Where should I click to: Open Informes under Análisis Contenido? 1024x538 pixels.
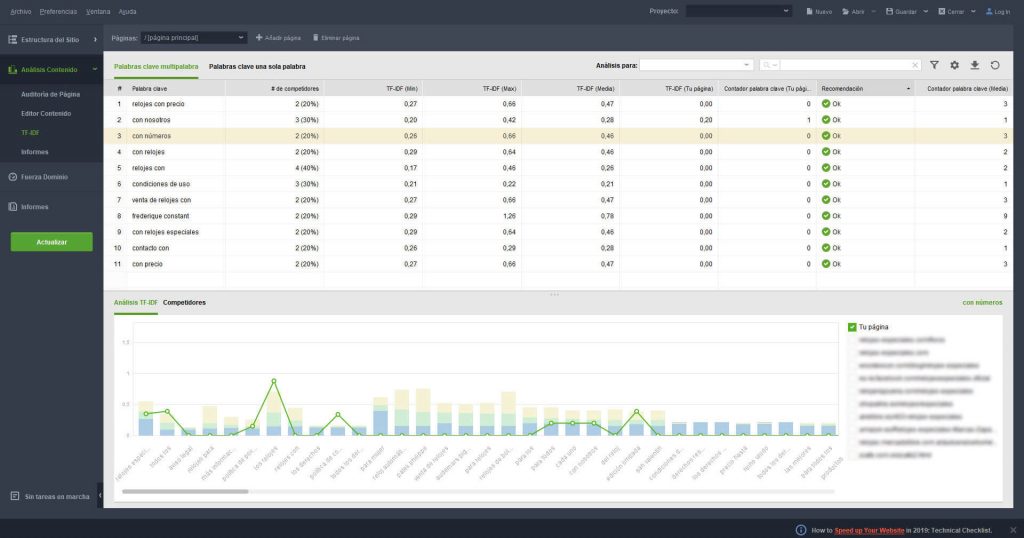tap(35, 152)
